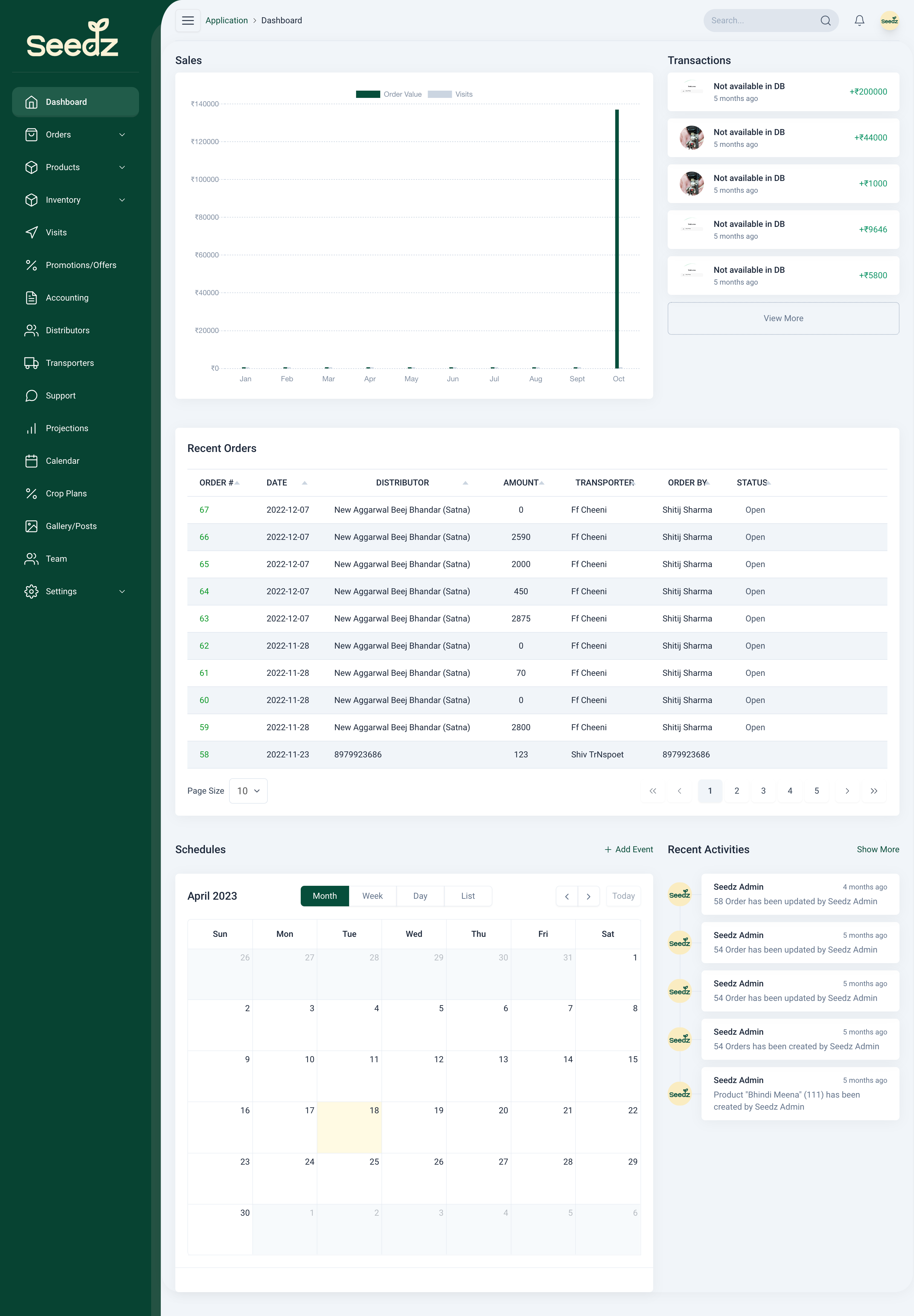Select April 18 calendar cell

[x=349, y=1127]
